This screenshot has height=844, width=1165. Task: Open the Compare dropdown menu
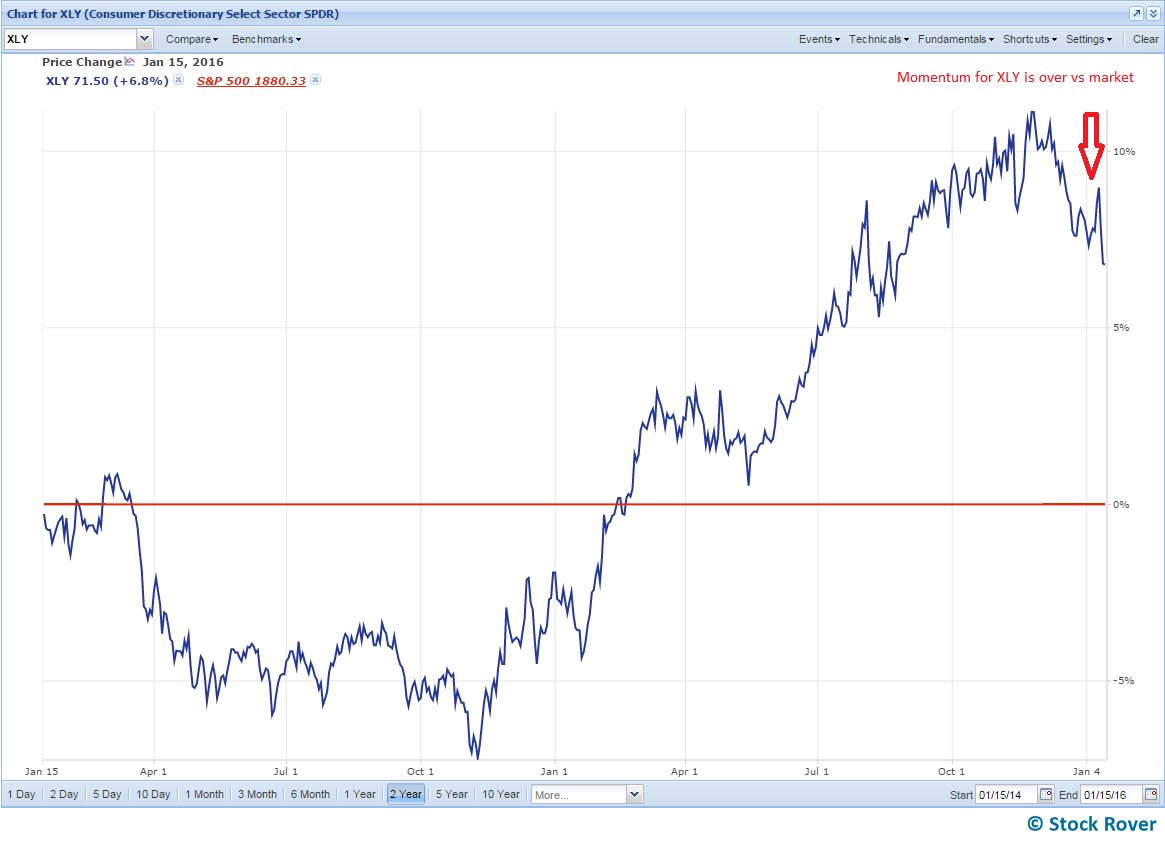192,39
